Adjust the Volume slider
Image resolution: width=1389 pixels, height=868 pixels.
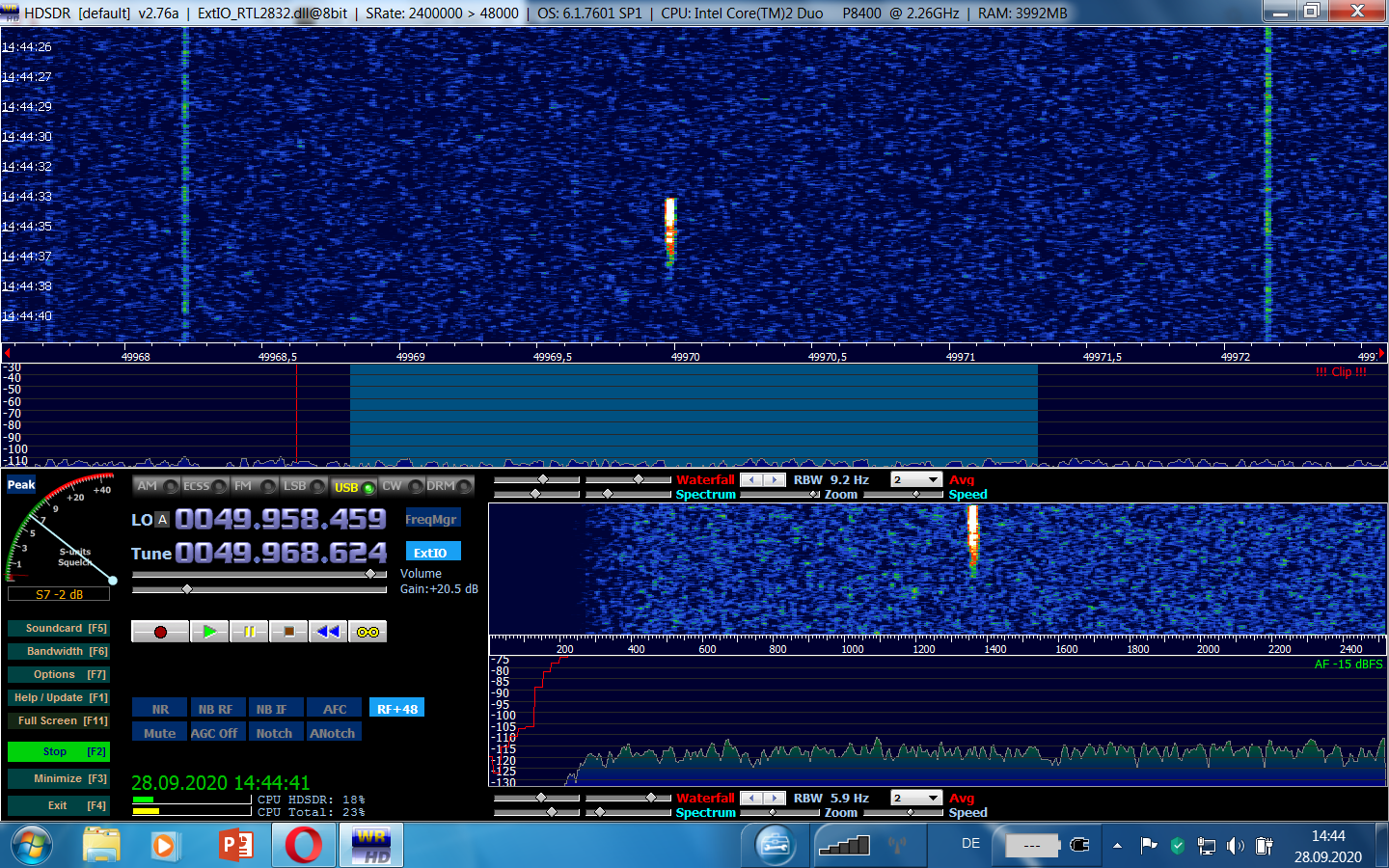click(x=259, y=574)
